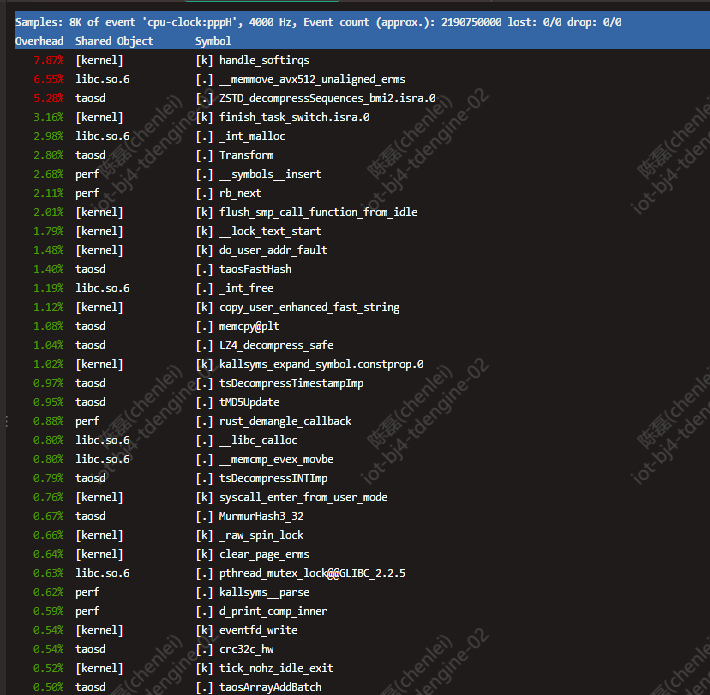Click the __memmove_avx512_unaligned_erms symbol entry
This screenshot has height=695, width=710.
point(311,79)
